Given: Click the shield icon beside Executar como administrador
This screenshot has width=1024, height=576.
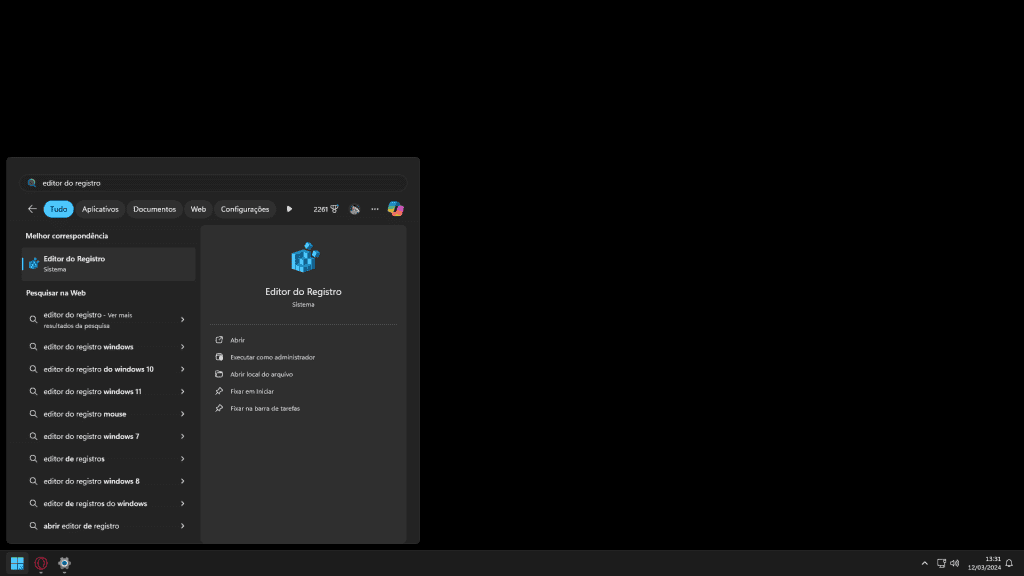Looking at the screenshot, I should pyautogui.click(x=219, y=357).
